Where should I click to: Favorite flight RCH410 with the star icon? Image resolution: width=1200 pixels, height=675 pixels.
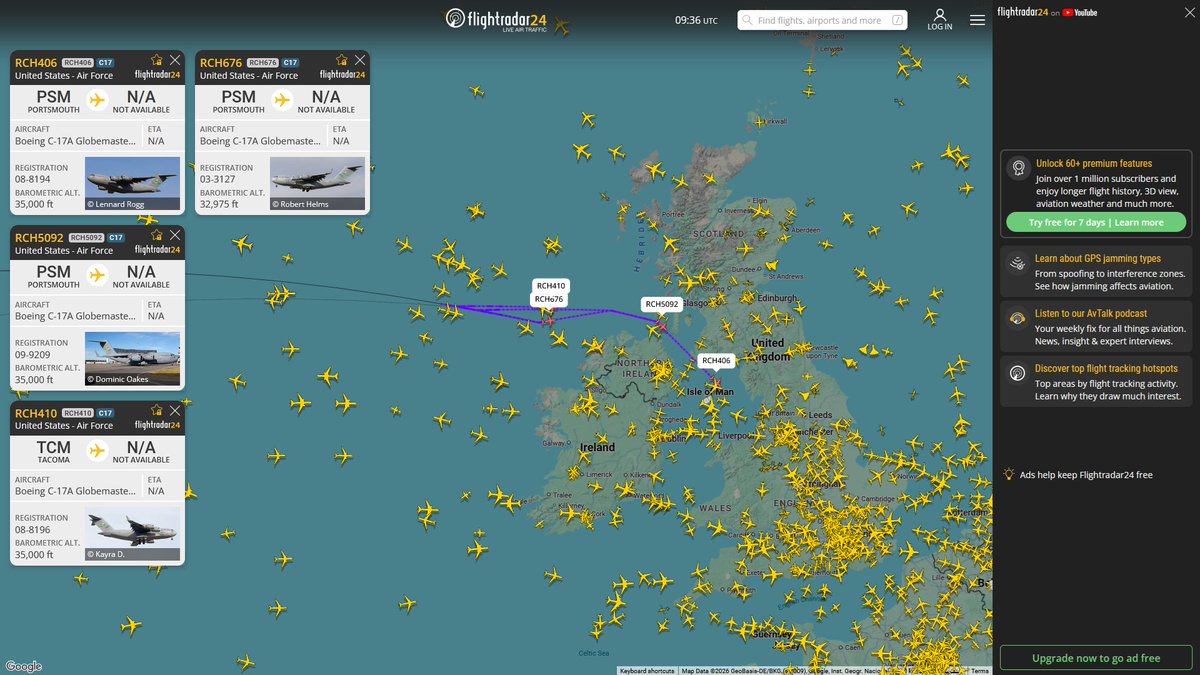(x=156, y=410)
